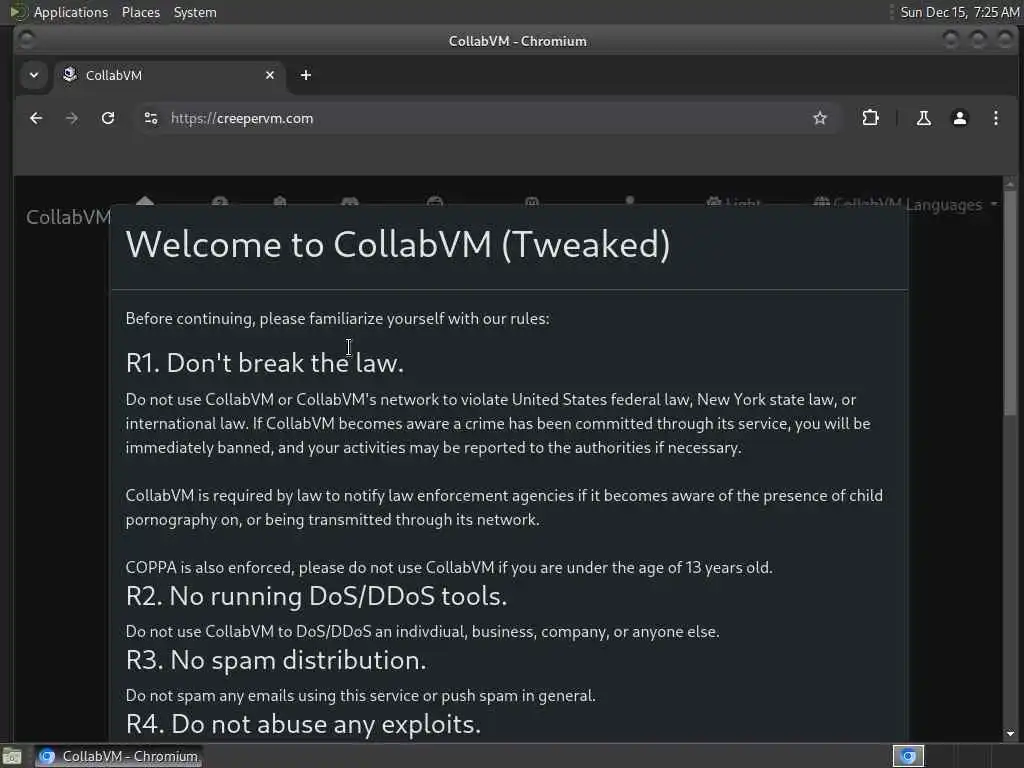This screenshot has width=1024, height=768.
Task: Select CollabVM - Chromium taskbar entry
Action: [118, 756]
